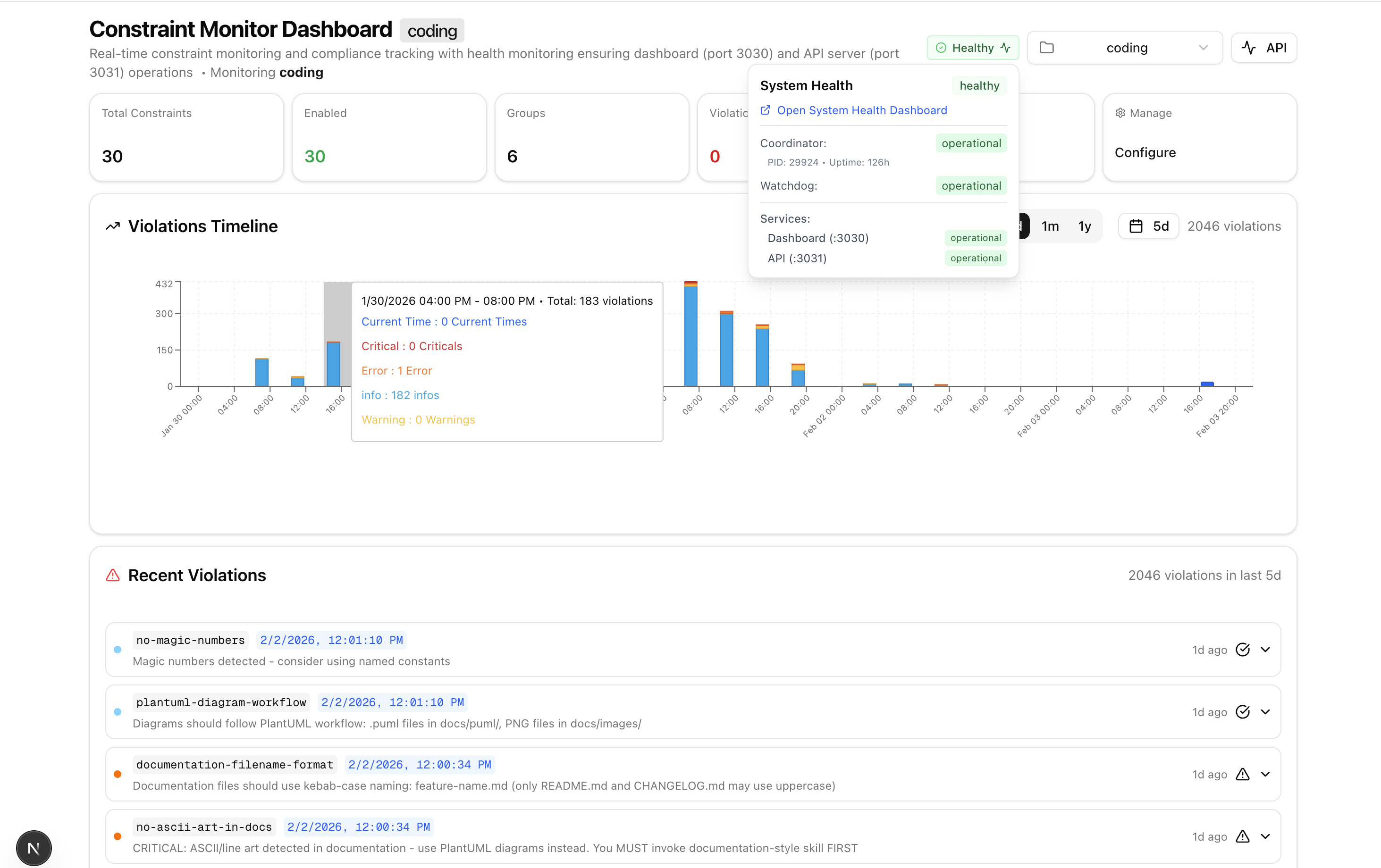Click the trending-up icon by Violations Timeline
The image size is (1381, 868).
pyautogui.click(x=113, y=226)
